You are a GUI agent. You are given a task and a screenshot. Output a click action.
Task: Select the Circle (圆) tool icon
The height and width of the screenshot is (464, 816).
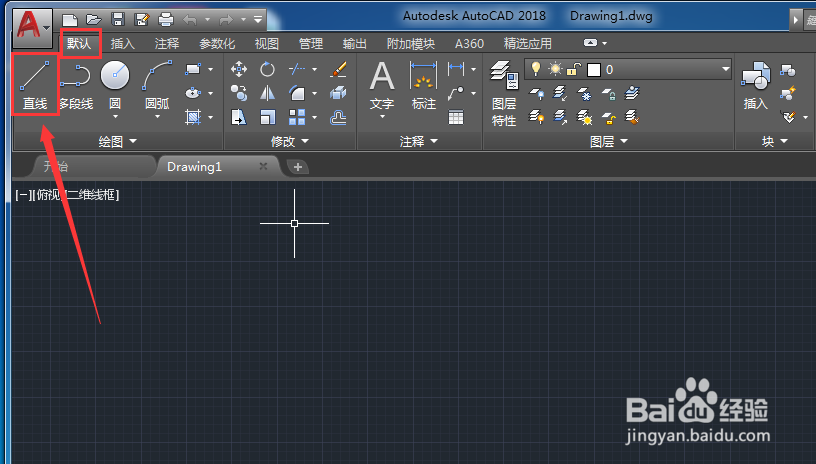coord(115,75)
